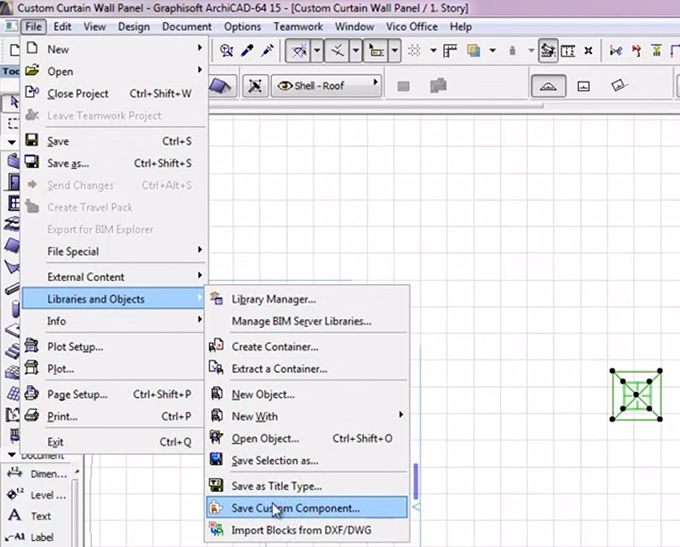Click the Open folder icon
This screenshot has width=680, height=547.
tap(32, 70)
